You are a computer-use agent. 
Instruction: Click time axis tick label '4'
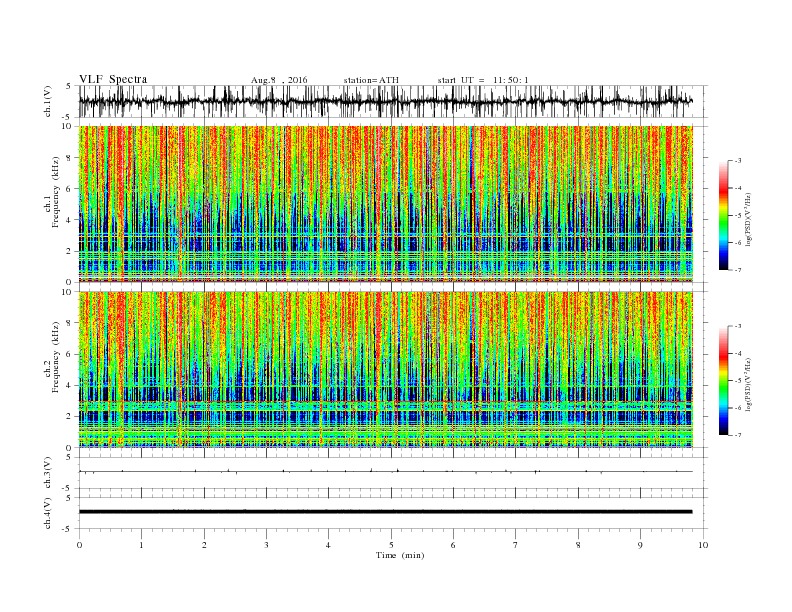coord(328,545)
